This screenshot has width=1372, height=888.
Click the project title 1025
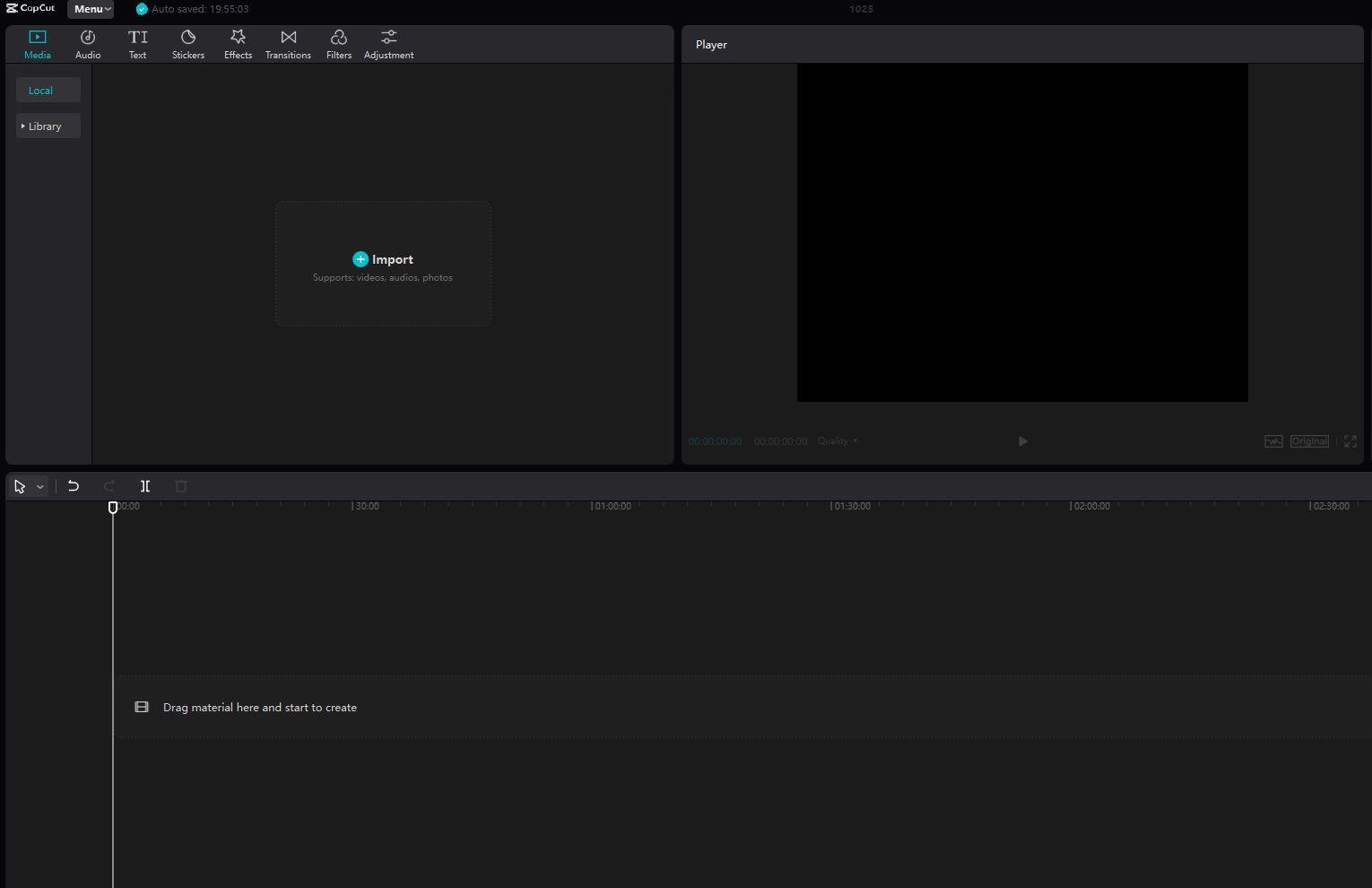click(x=861, y=9)
